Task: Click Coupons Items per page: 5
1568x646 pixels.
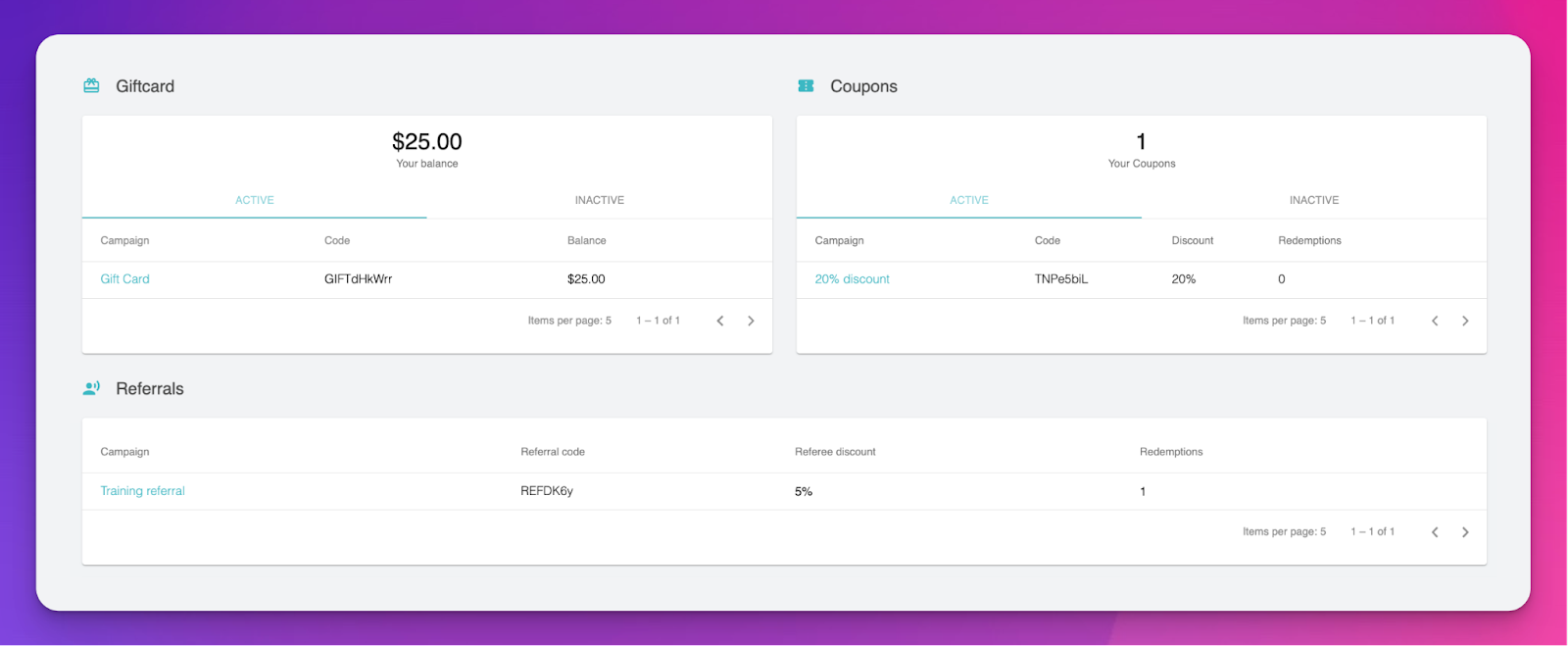Action: (1284, 321)
